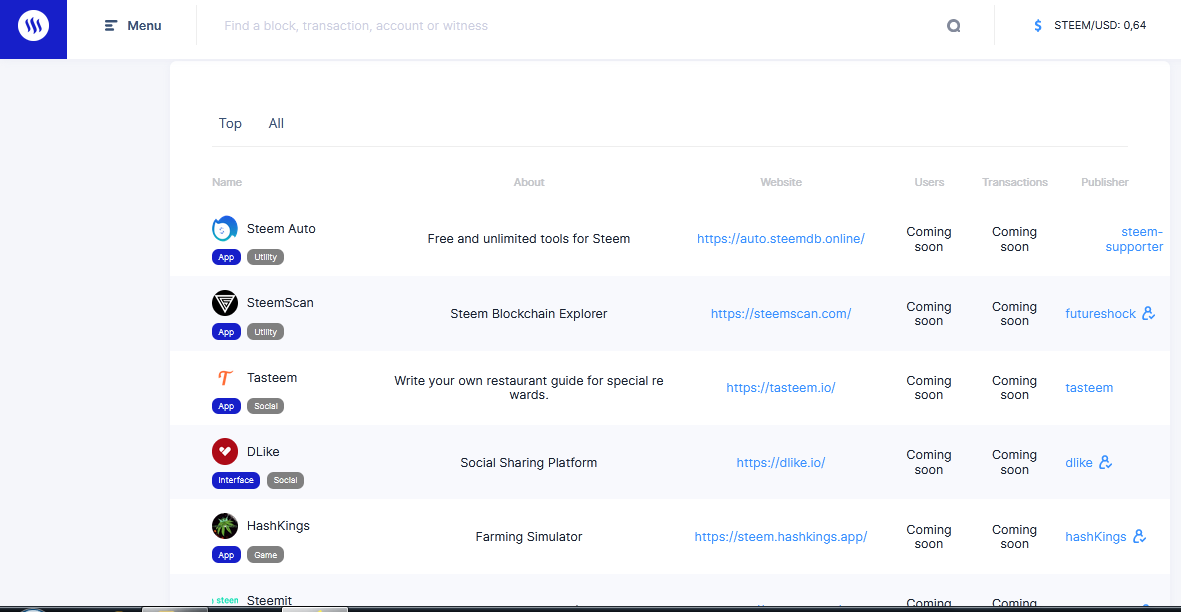The width and height of the screenshot is (1181, 612).
Task: Open tasteem publisher profile
Action: point(1088,388)
